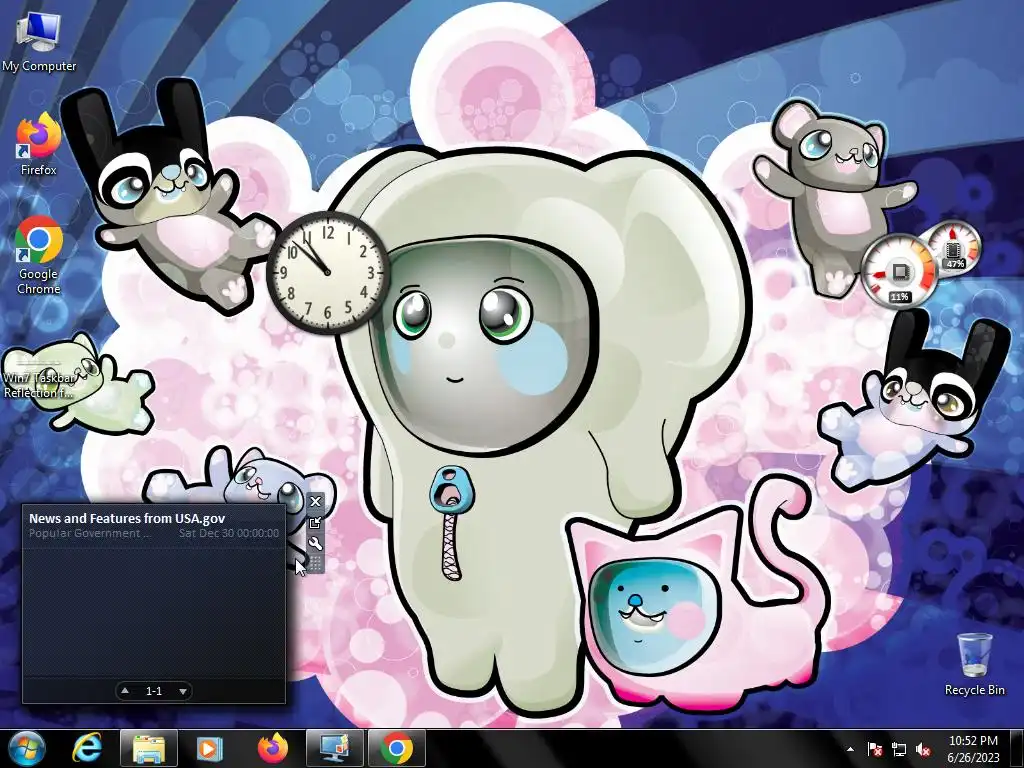Launch Internet Explorer from the taskbar
Screen dimensions: 1024x768
87,748
